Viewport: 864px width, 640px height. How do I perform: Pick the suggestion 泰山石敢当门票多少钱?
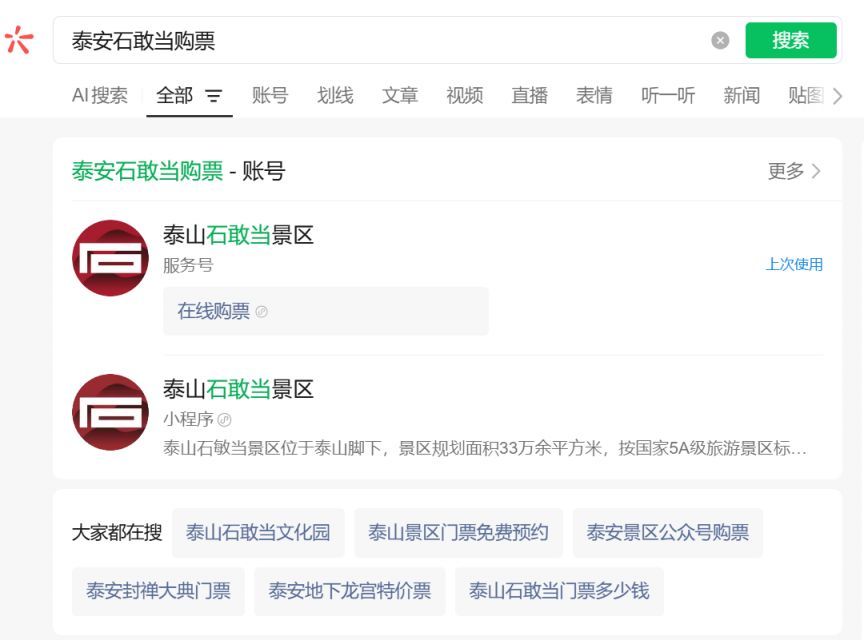[x=559, y=591]
